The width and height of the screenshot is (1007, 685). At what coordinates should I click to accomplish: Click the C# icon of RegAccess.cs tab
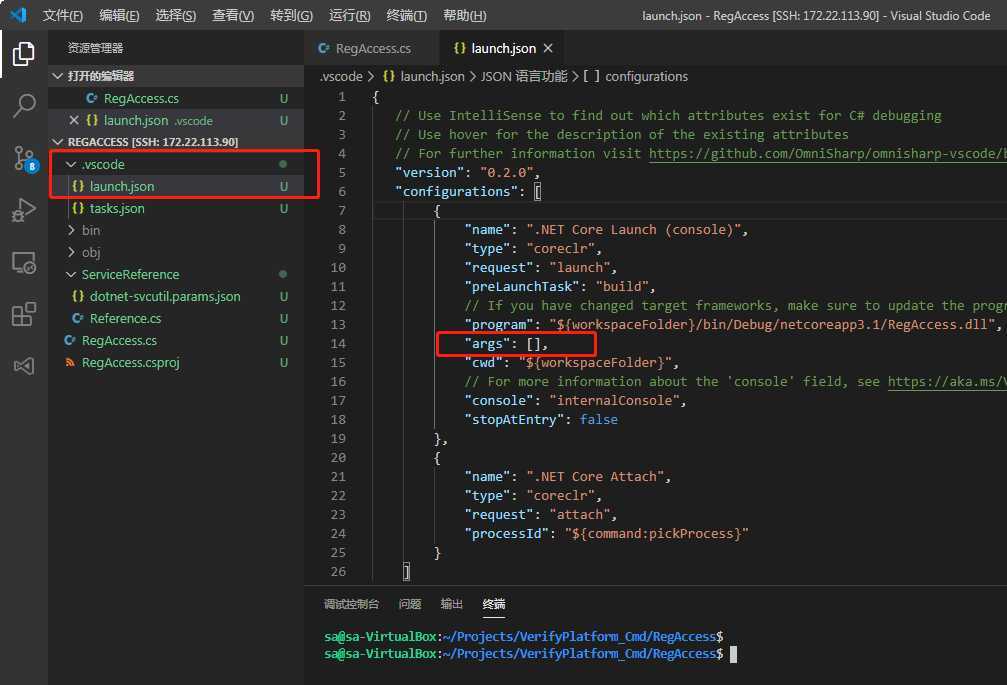324,48
